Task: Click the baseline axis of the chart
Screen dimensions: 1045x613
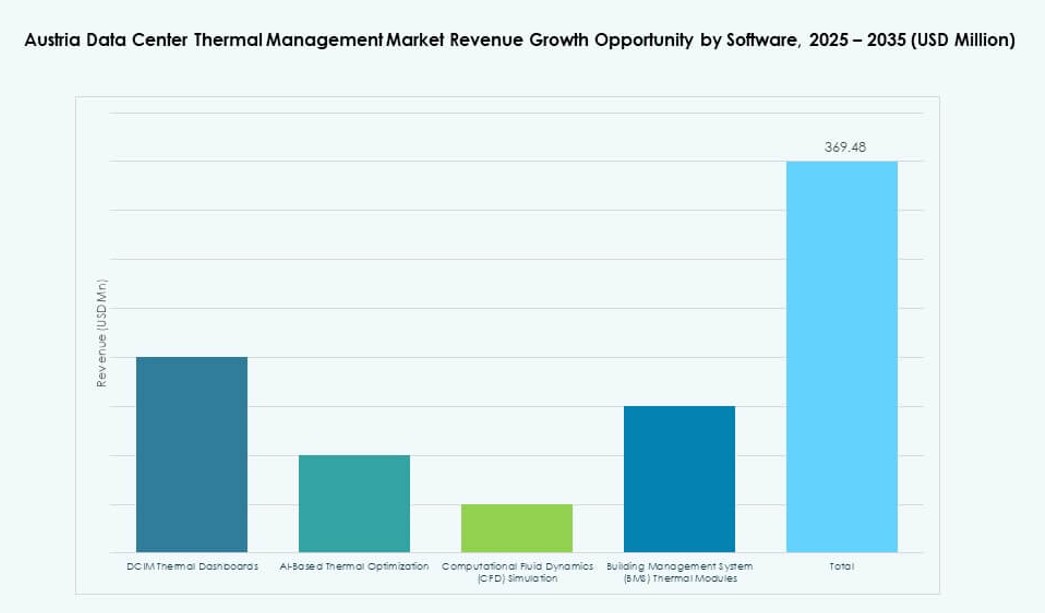Action: coord(500,552)
